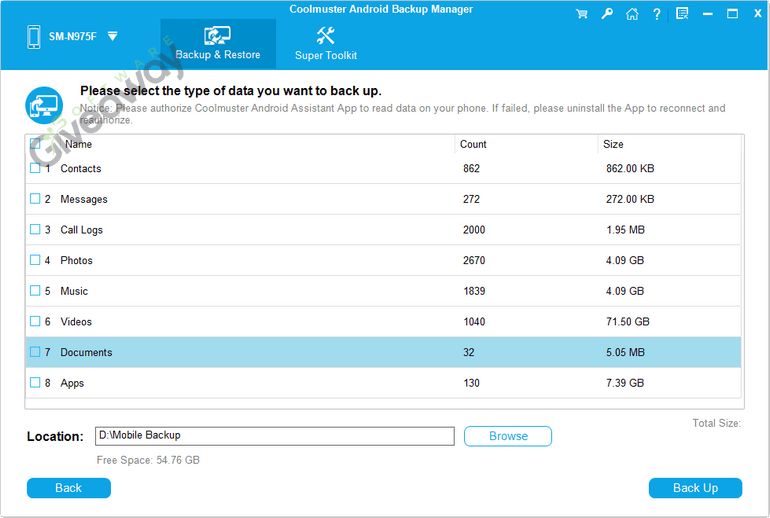Select the Call Logs row label
This screenshot has height=518, width=770.
pos(82,230)
